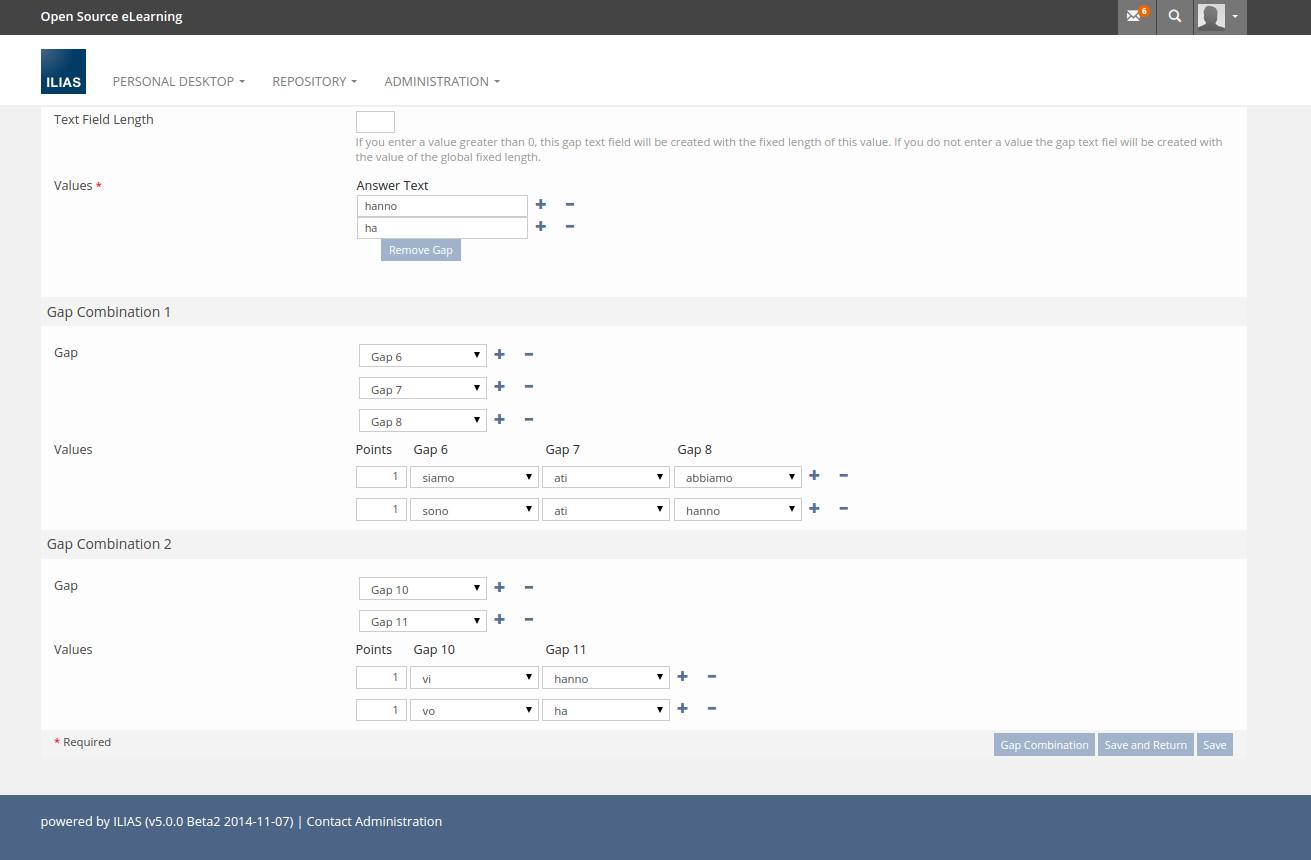The image size is (1311, 860).
Task: Open the Administration menu
Action: click(x=441, y=82)
